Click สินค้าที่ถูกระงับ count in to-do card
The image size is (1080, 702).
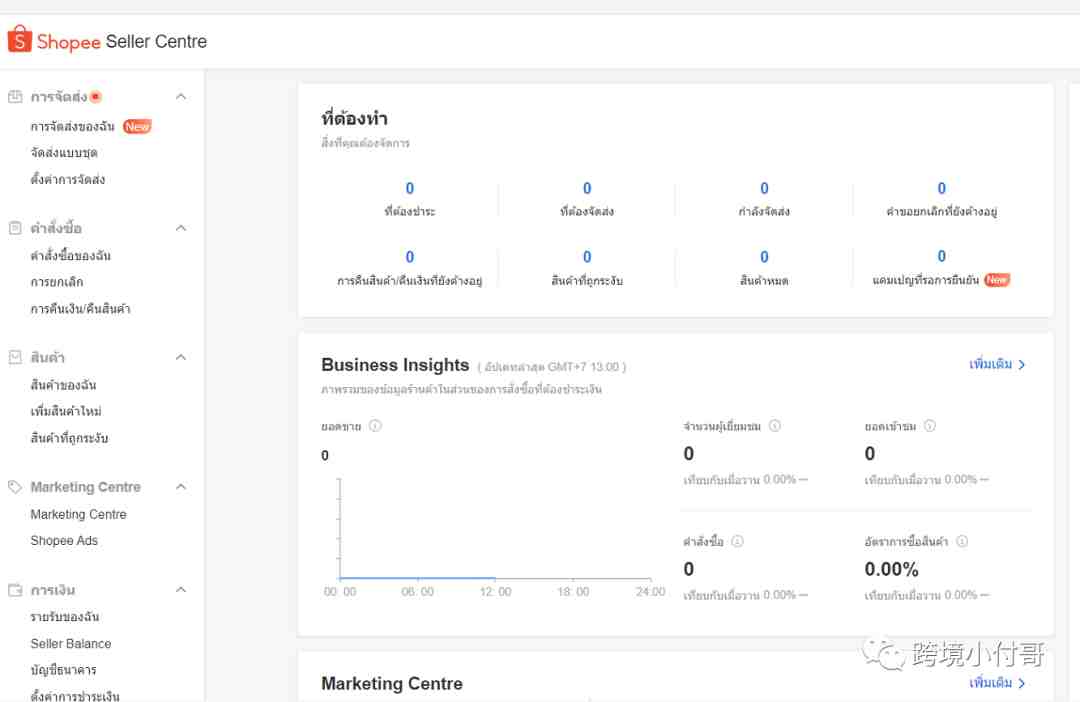[x=587, y=257]
